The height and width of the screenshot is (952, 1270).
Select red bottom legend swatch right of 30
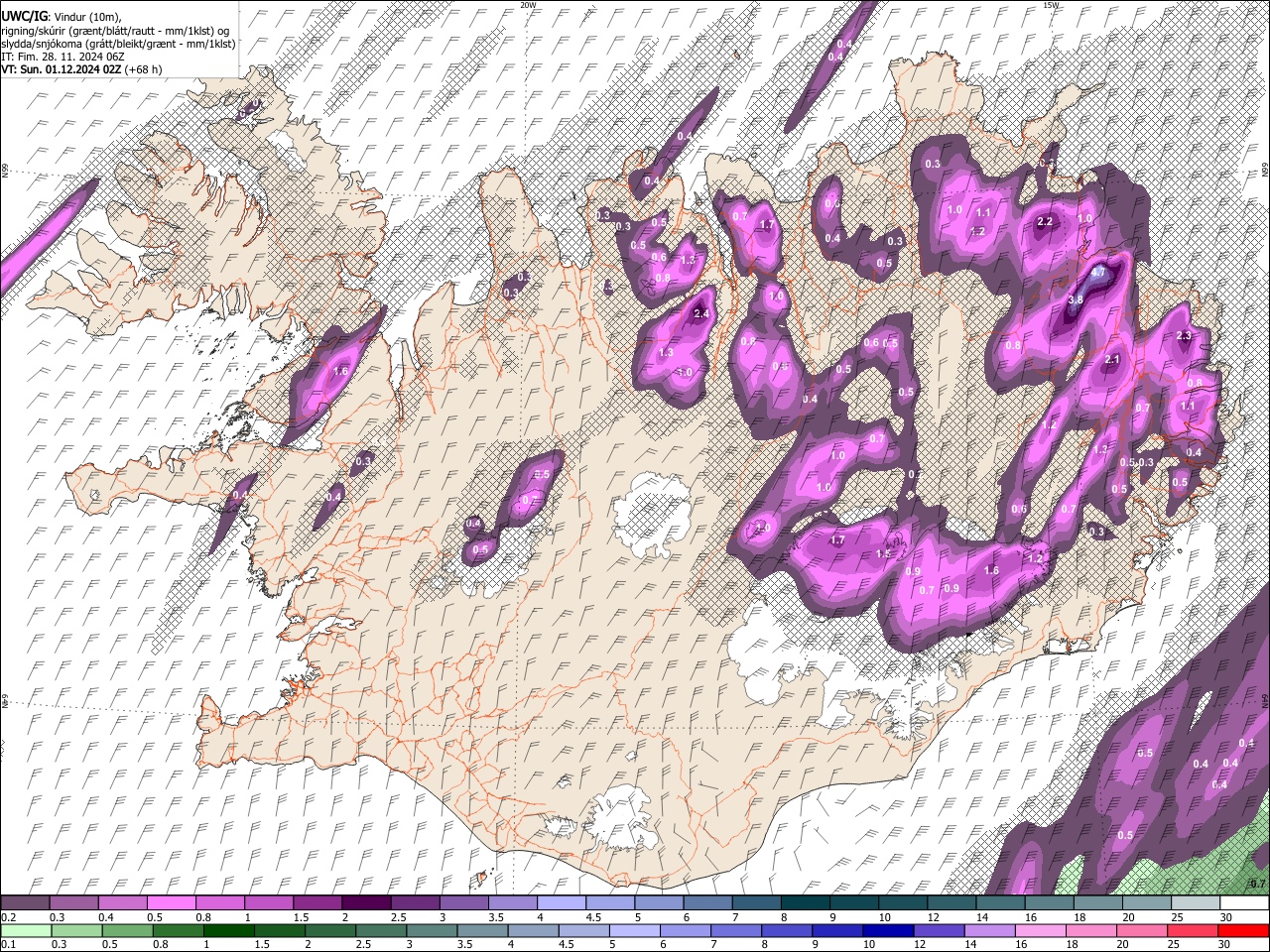tap(1243, 930)
